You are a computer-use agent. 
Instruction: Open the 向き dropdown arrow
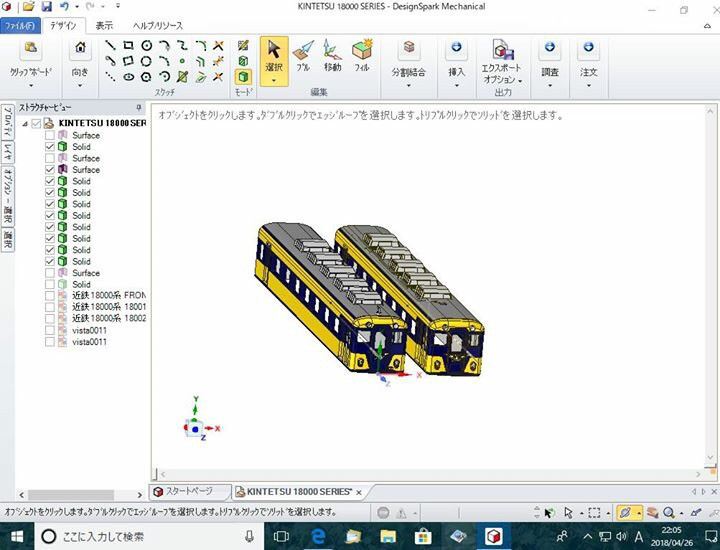coord(80,85)
